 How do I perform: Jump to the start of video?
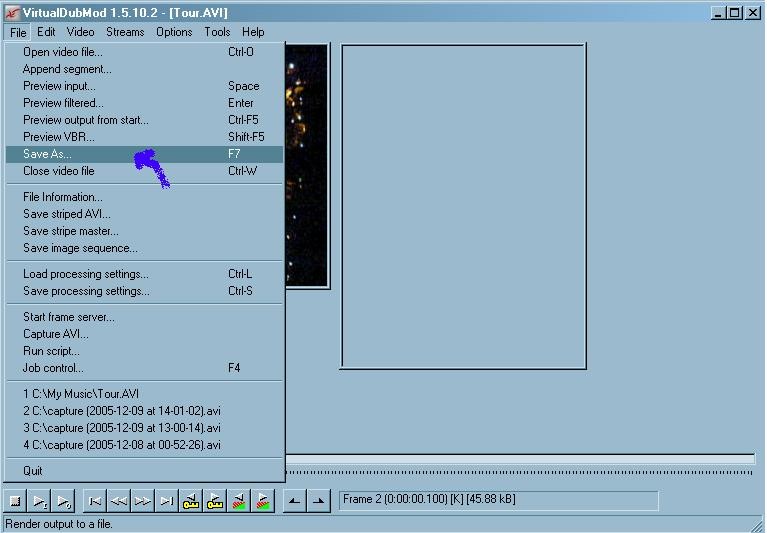[x=95, y=501]
